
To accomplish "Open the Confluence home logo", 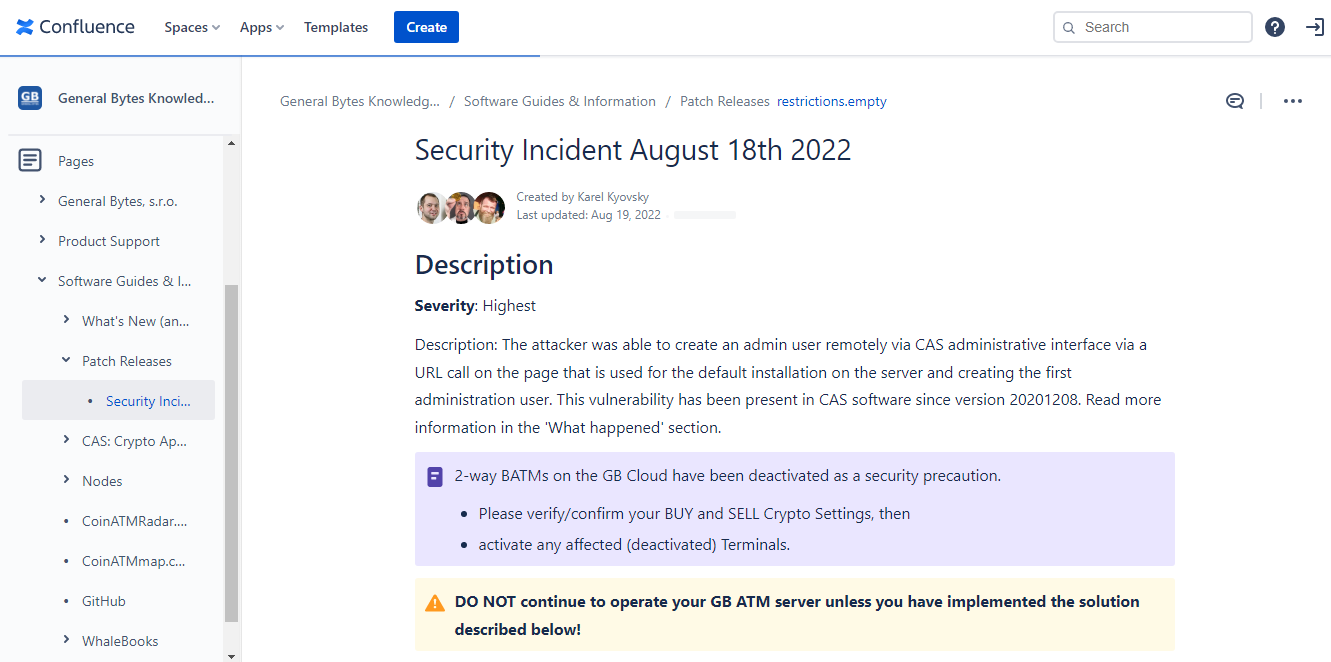I will (x=75, y=27).
